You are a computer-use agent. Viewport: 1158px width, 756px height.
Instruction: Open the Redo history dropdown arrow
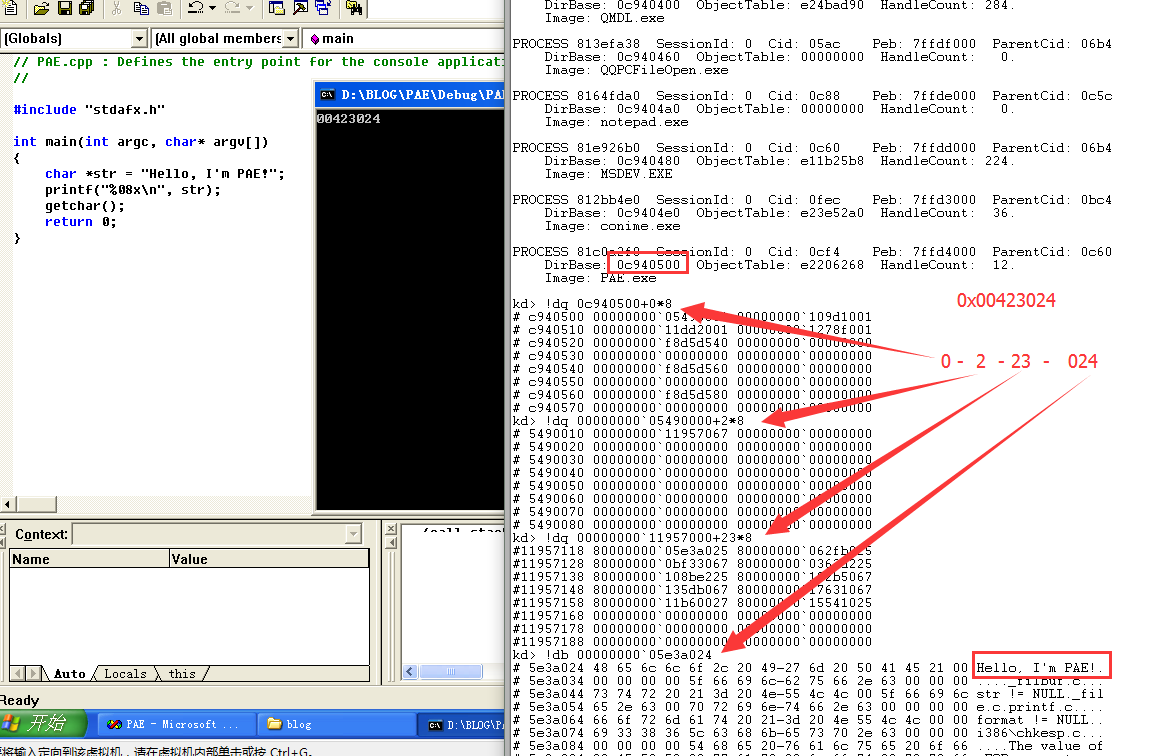[x=250, y=8]
